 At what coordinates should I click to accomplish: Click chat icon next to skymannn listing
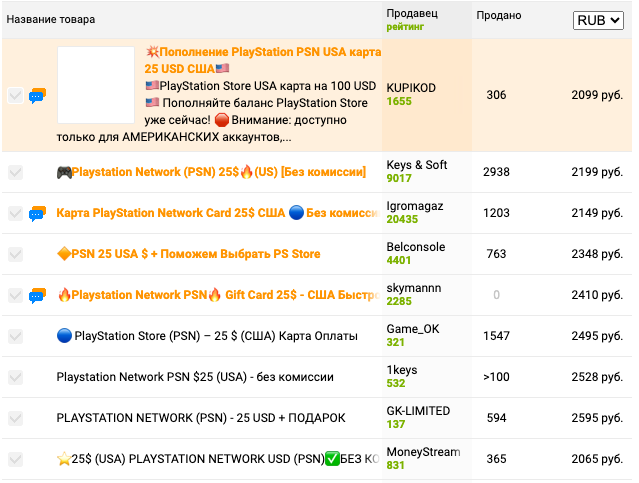pos(37,295)
